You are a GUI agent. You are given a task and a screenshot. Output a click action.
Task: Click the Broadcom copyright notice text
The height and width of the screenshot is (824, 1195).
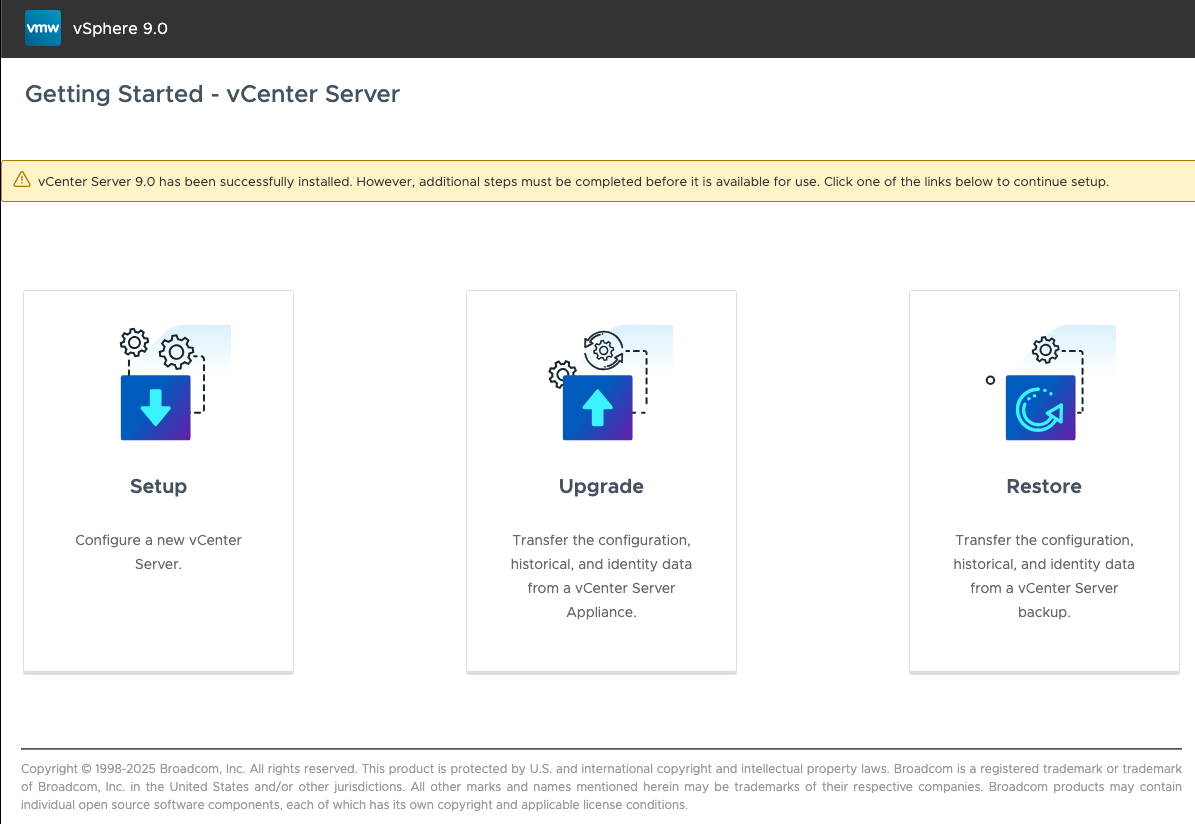click(601, 787)
